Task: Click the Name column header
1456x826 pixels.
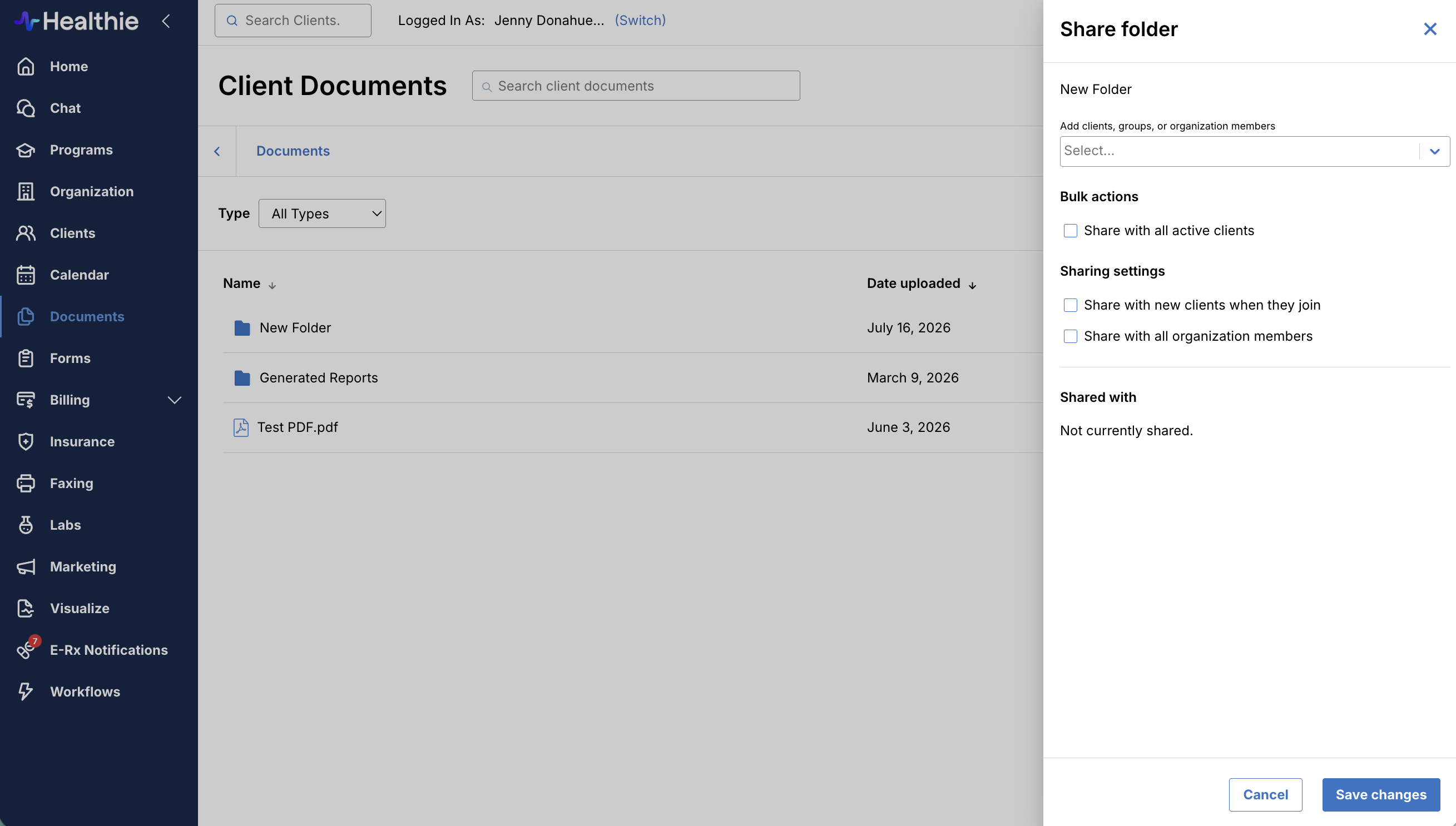Action: point(242,283)
